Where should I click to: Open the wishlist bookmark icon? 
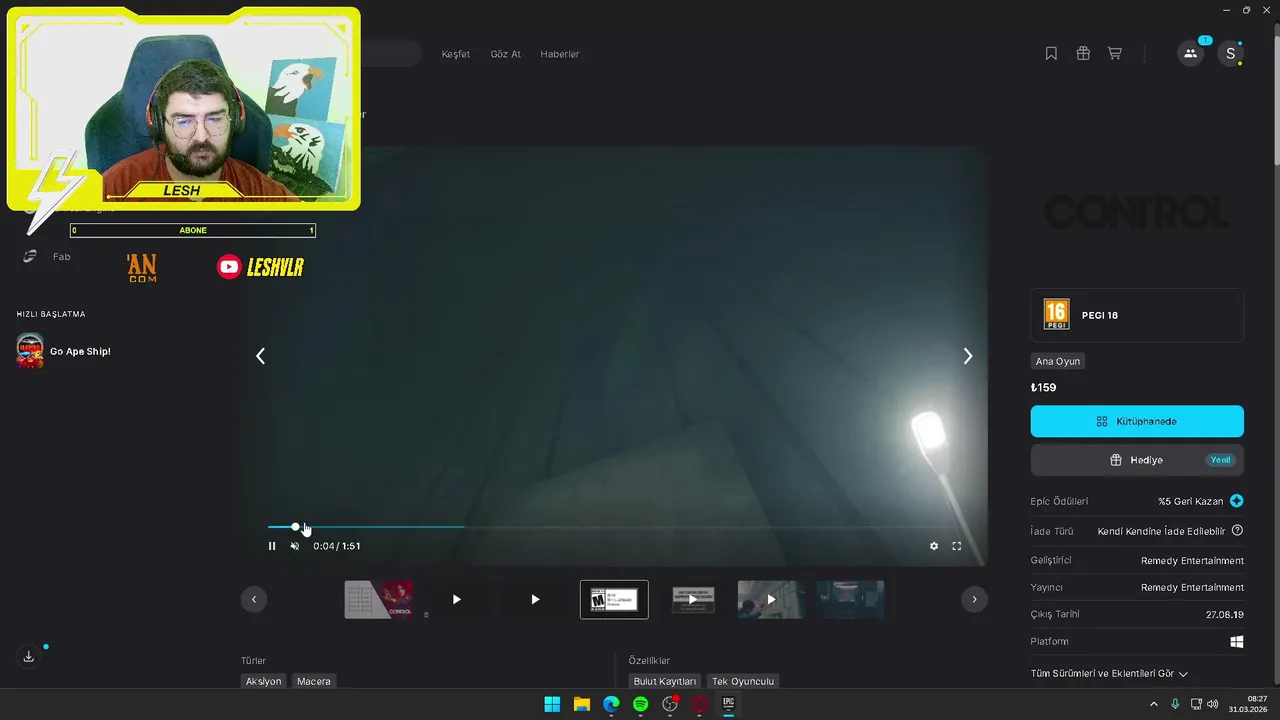click(1051, 54)
